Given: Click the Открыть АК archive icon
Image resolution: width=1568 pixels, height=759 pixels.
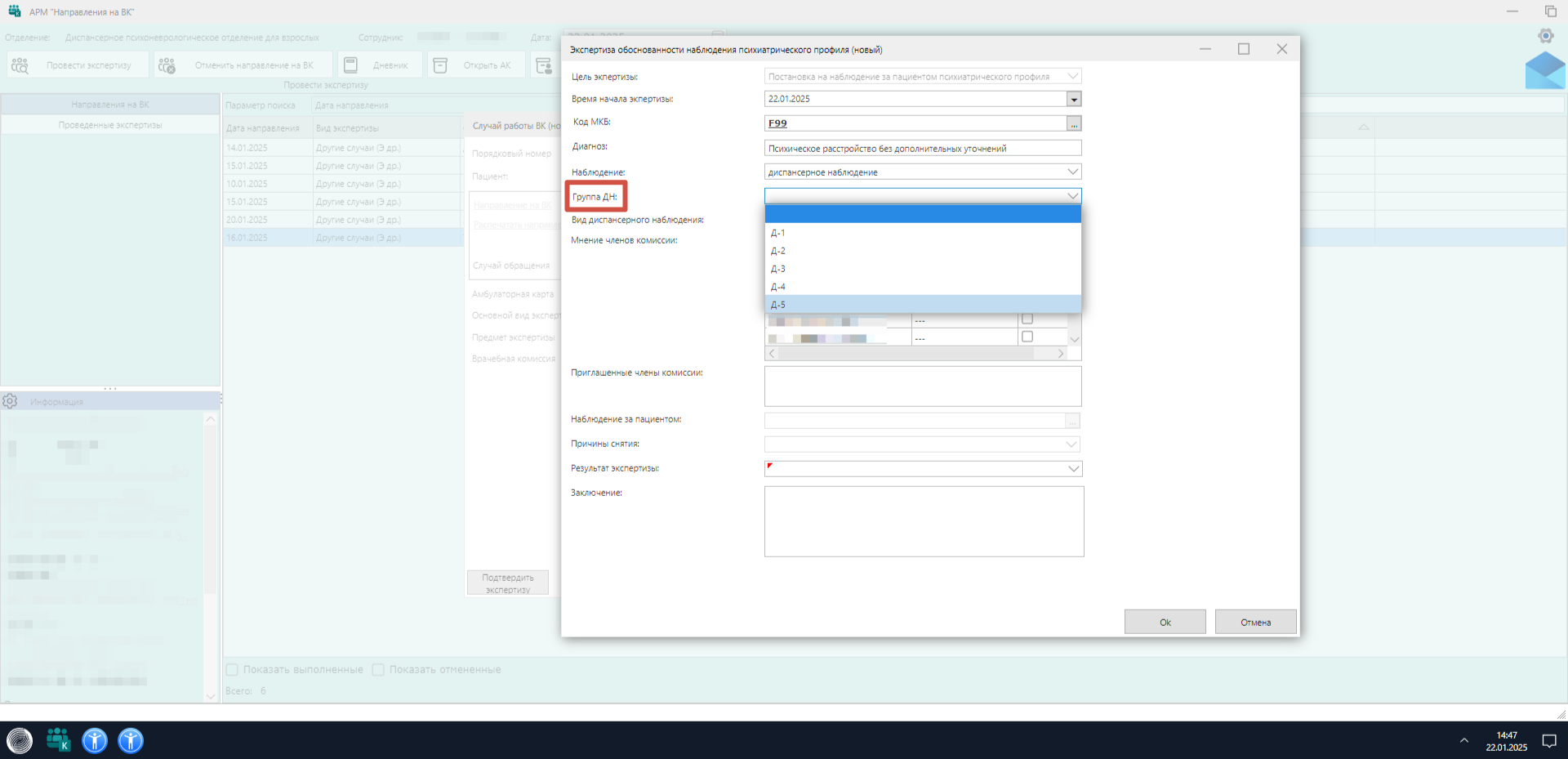Looking at the screenshot, I should point(440,65).
